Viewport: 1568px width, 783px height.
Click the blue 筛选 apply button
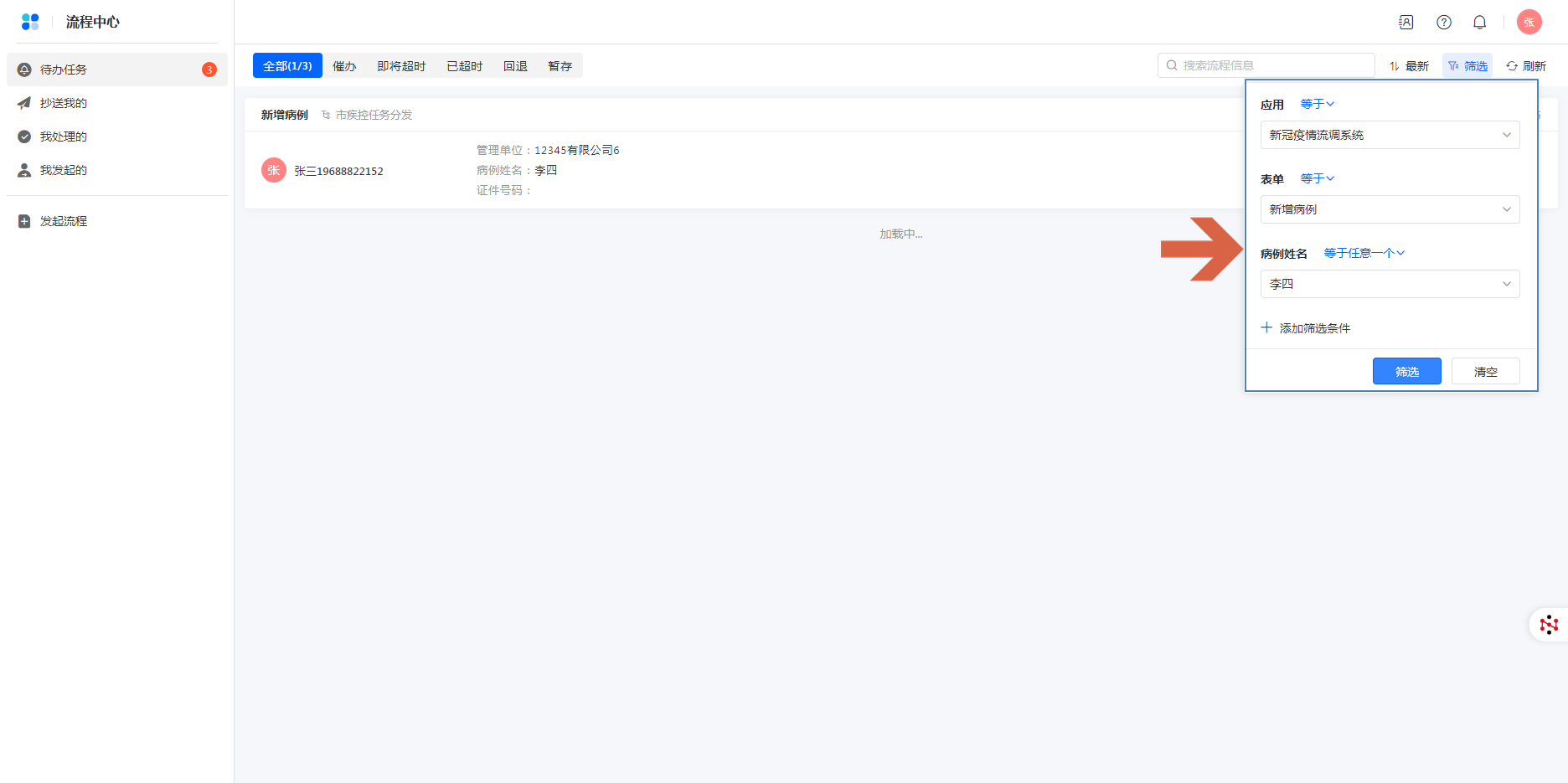(x=1406, y=371)
